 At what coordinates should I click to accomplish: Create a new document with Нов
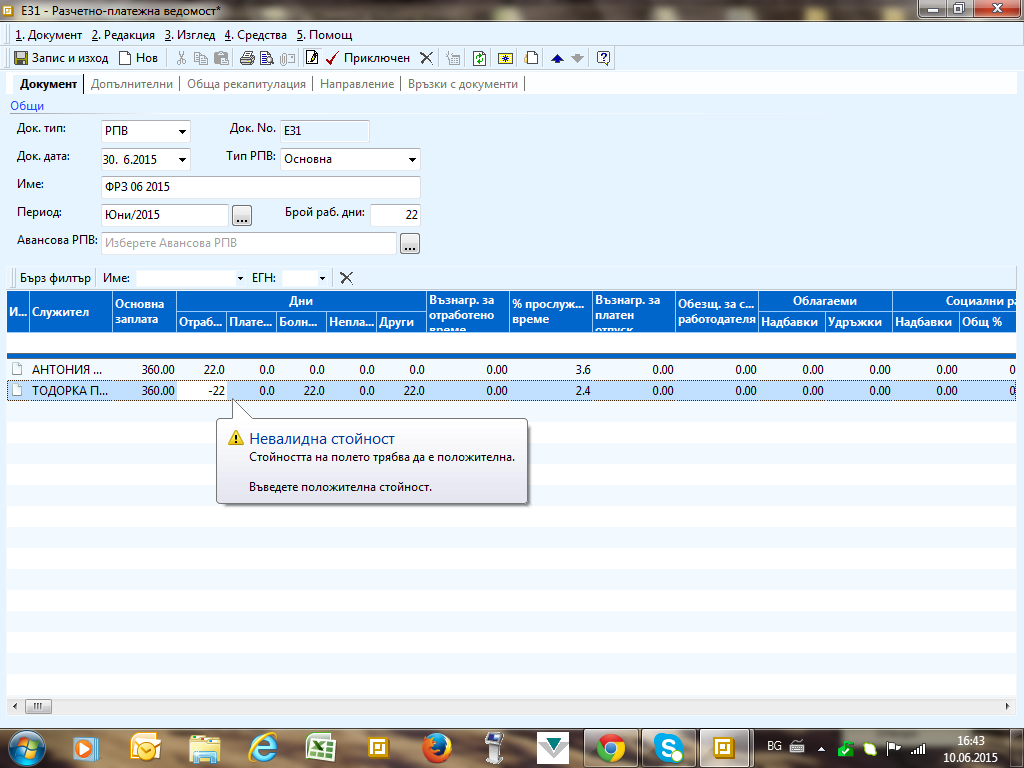(x=138, y=58)
